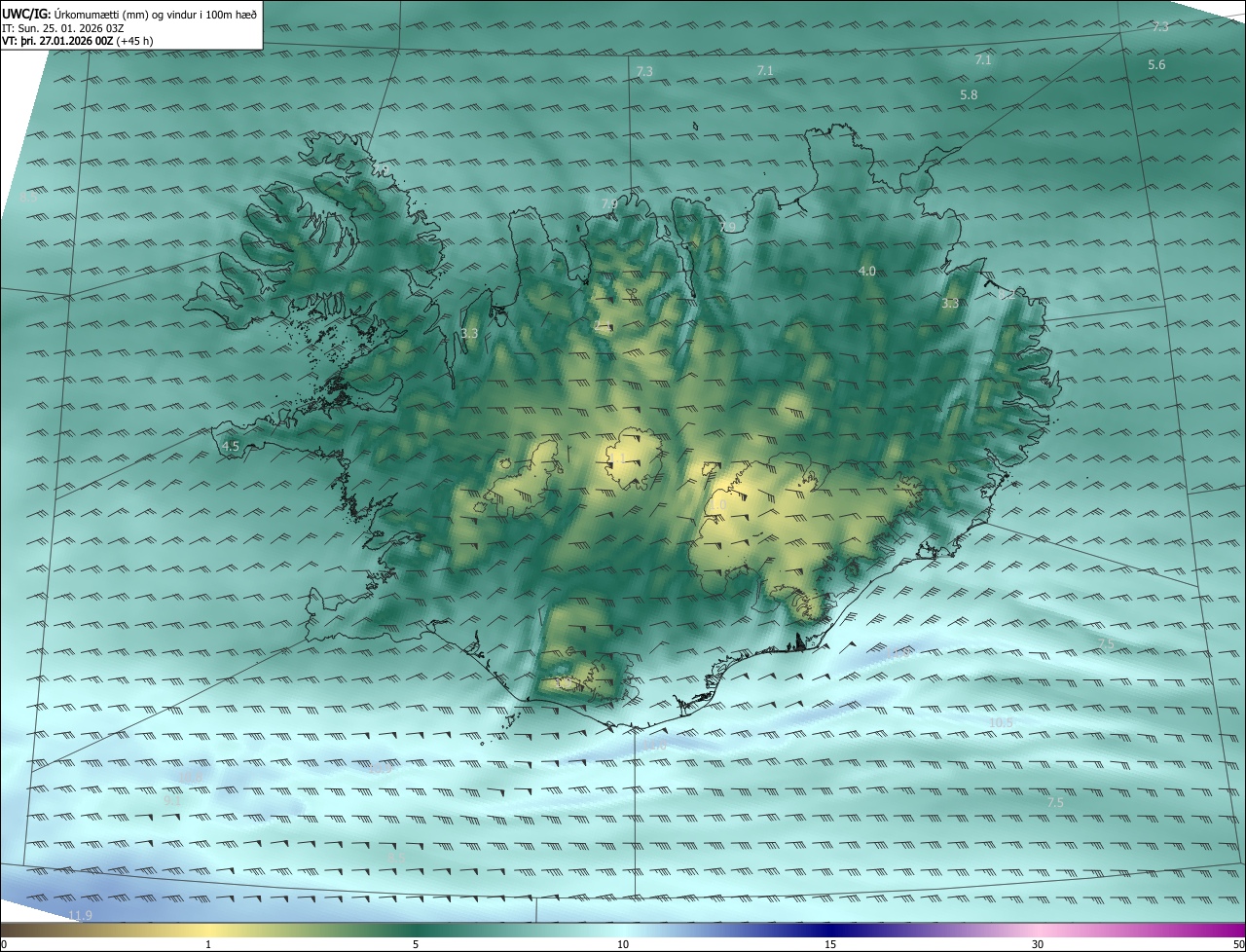Click the '7.1' label next to the 5.8 value
Screen dimensions: 1246x952
click(983, 60)
